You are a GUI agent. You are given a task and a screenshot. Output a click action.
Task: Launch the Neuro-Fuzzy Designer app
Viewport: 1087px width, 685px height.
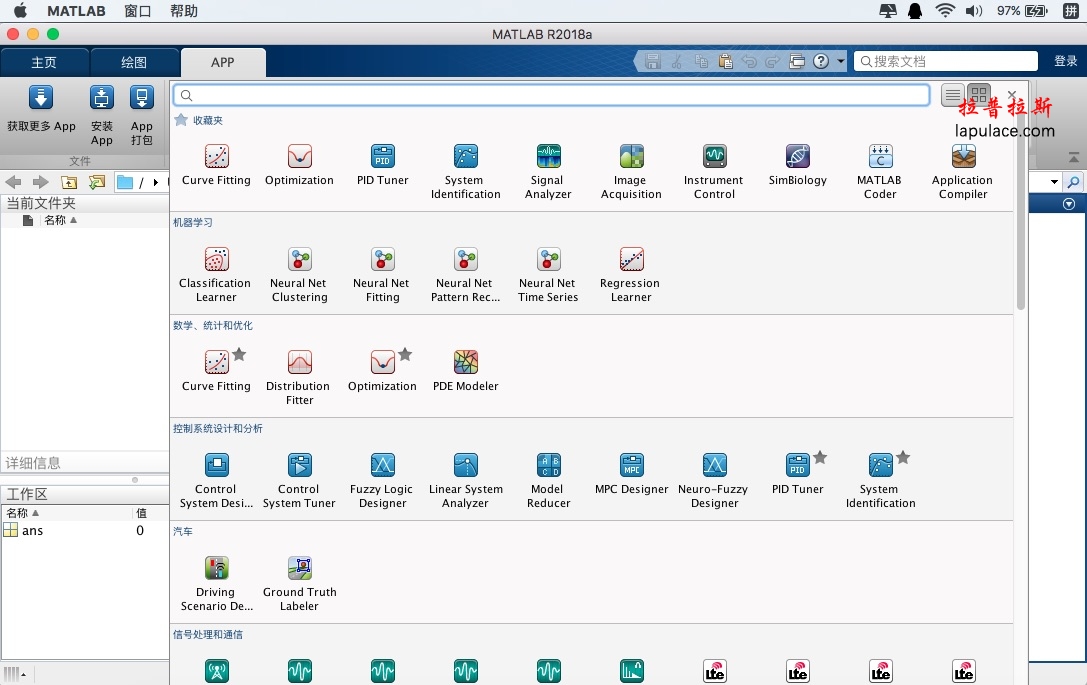714,481
